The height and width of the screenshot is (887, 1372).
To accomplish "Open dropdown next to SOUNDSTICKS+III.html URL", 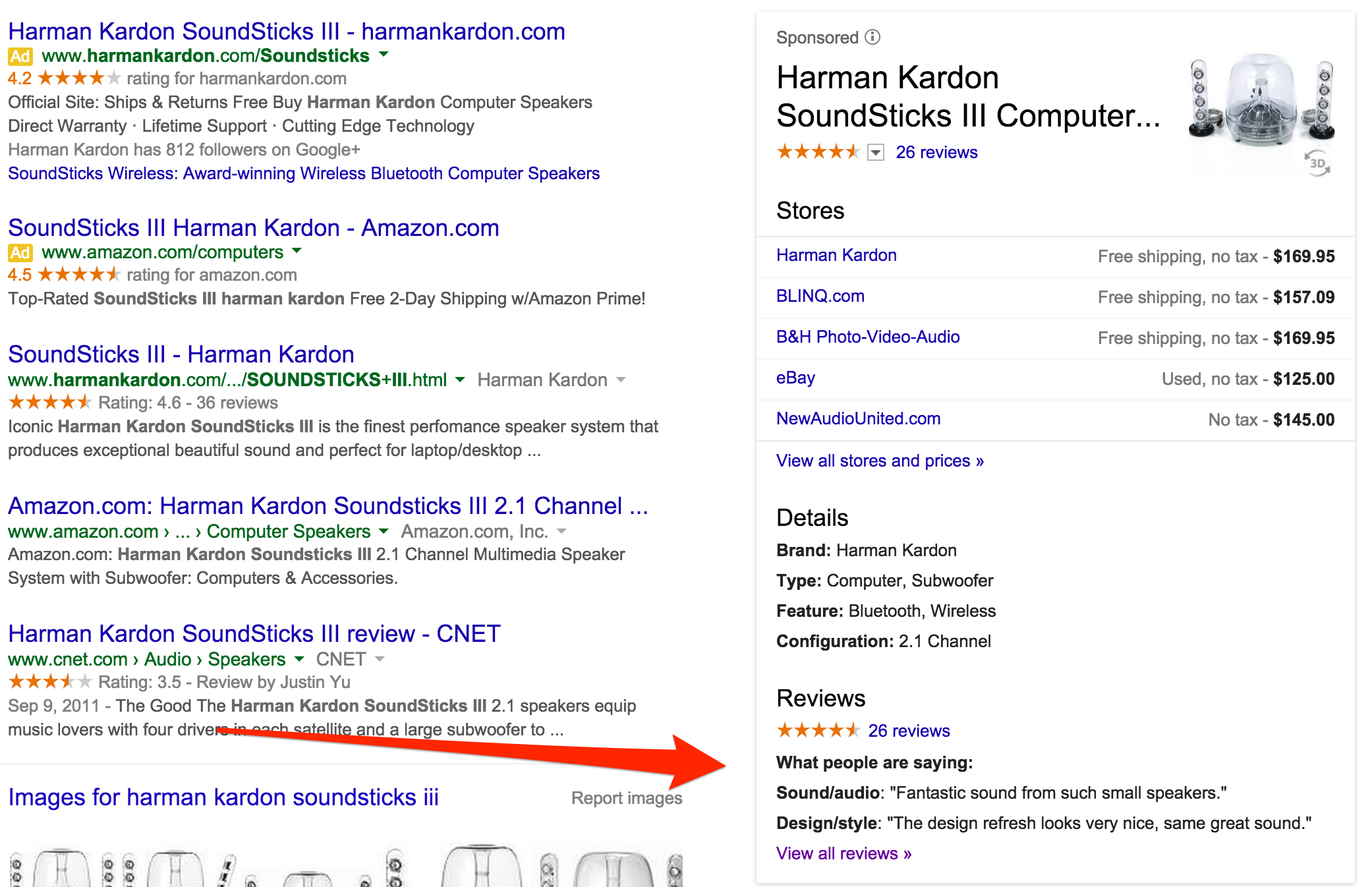I will point(460,380).
